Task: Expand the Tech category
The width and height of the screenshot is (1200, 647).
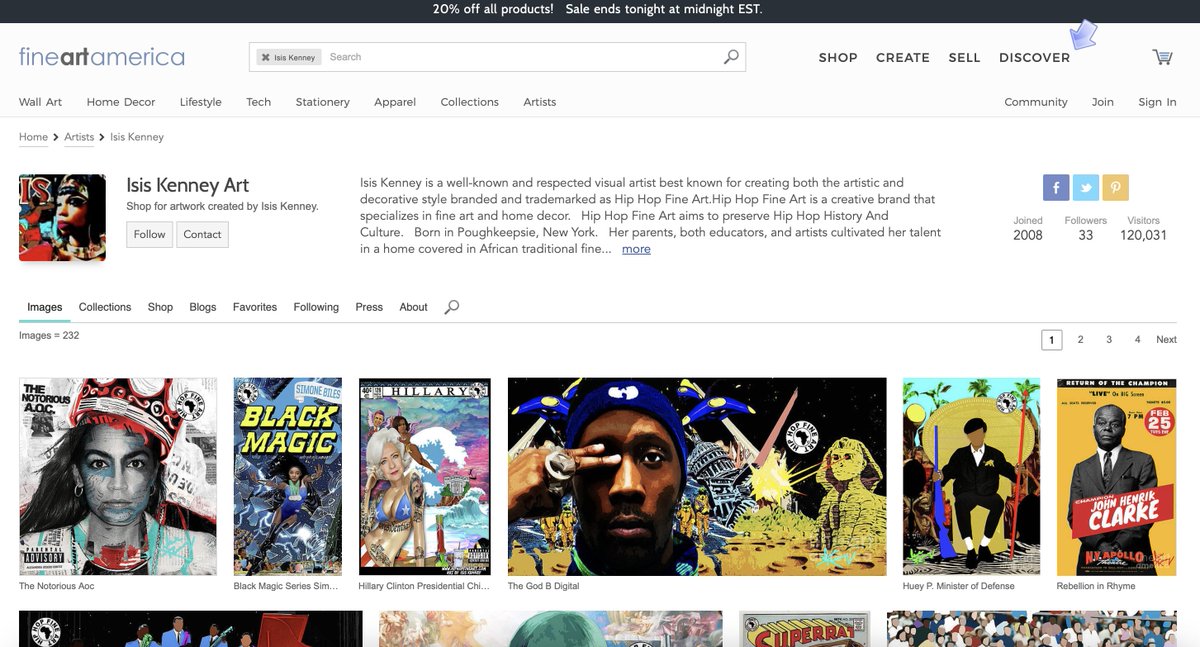Action: click(259, 102)
